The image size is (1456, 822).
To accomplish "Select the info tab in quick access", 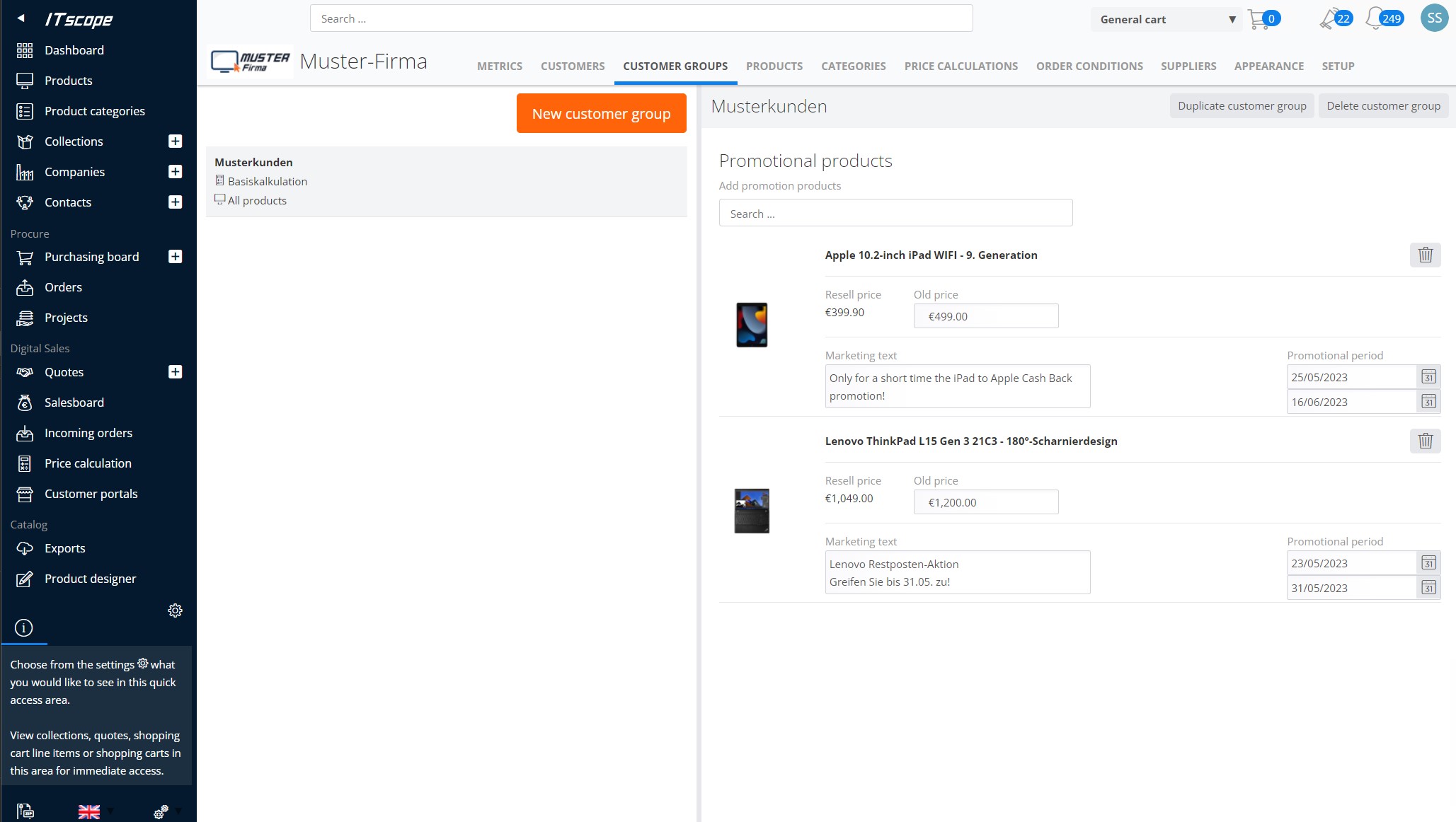I will point(23,627).
